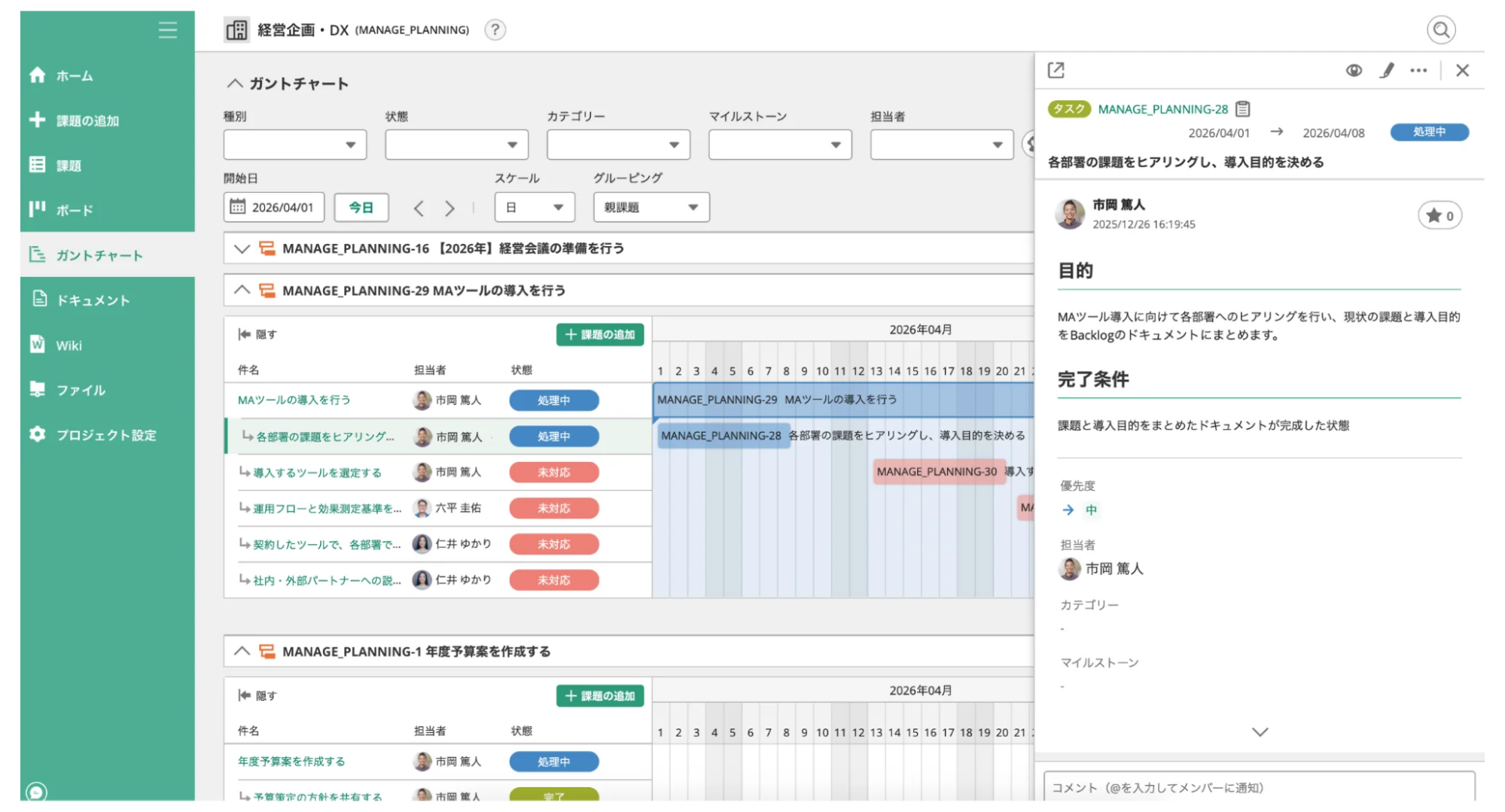Open the MANAGE_PLANNING-28 issue key link
The height and width of the screenshot is (812, 1505).
(1162, 109)
